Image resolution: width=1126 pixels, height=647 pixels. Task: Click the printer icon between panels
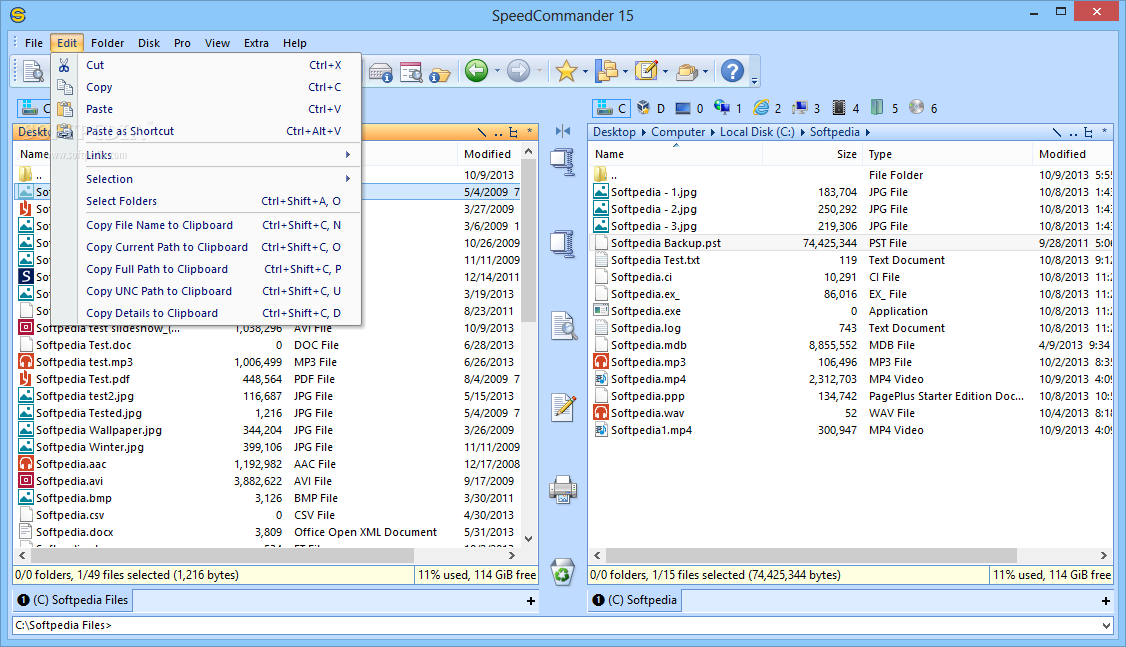562,490
